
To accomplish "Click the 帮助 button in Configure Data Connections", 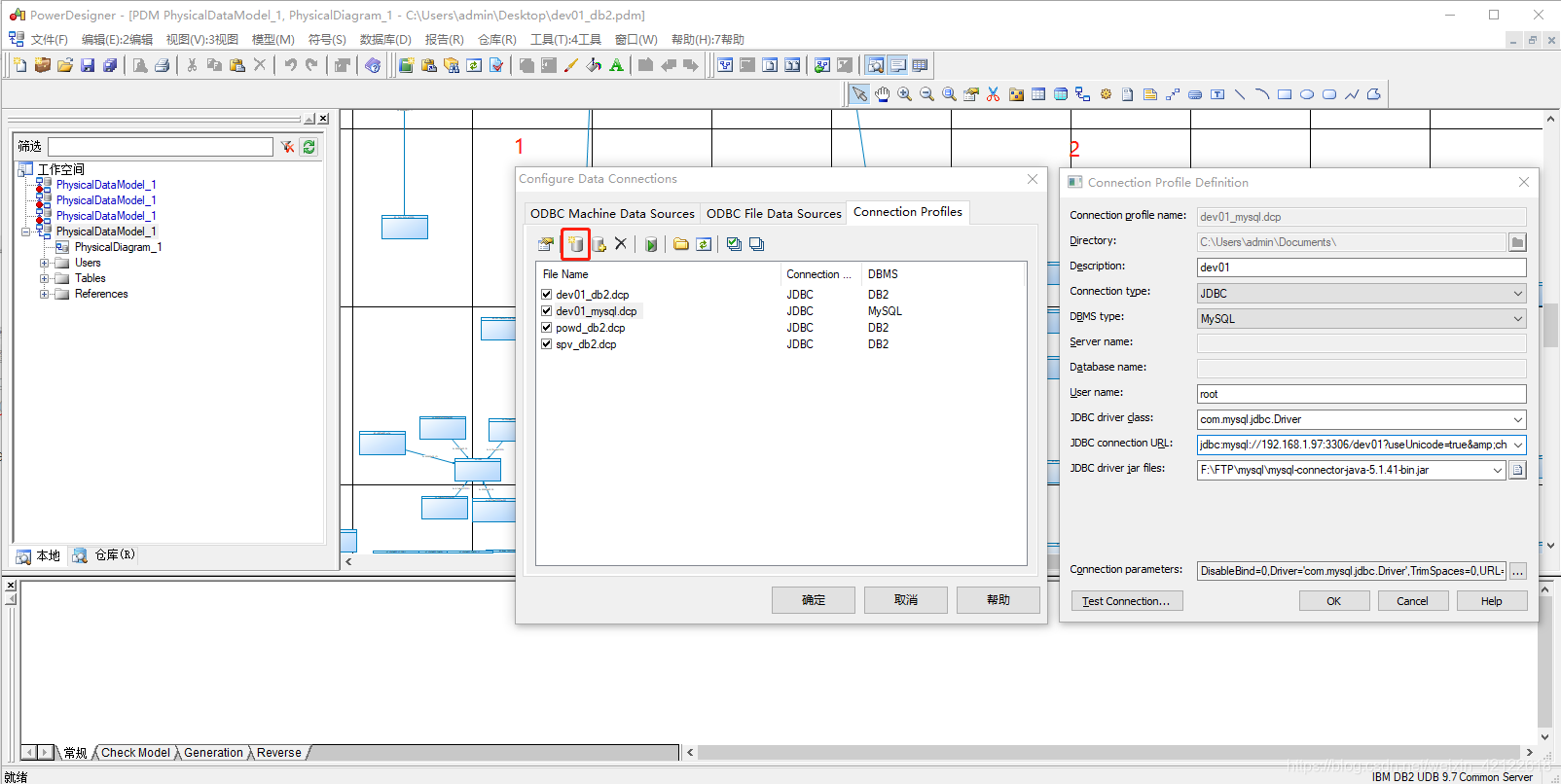I will 998,600.
